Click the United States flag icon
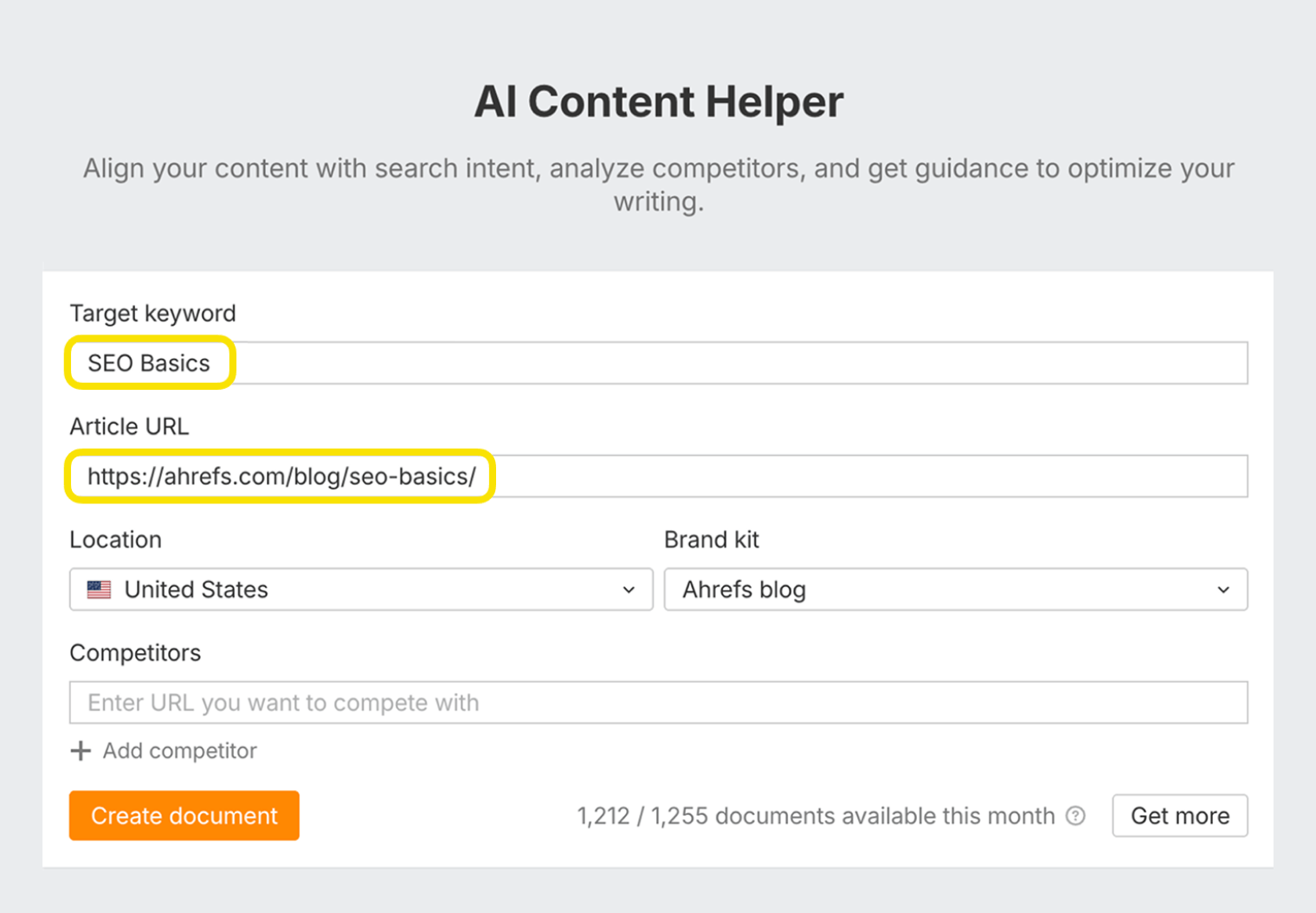The width and height of the screenshot is (1316, 913). tap(99, 589)
